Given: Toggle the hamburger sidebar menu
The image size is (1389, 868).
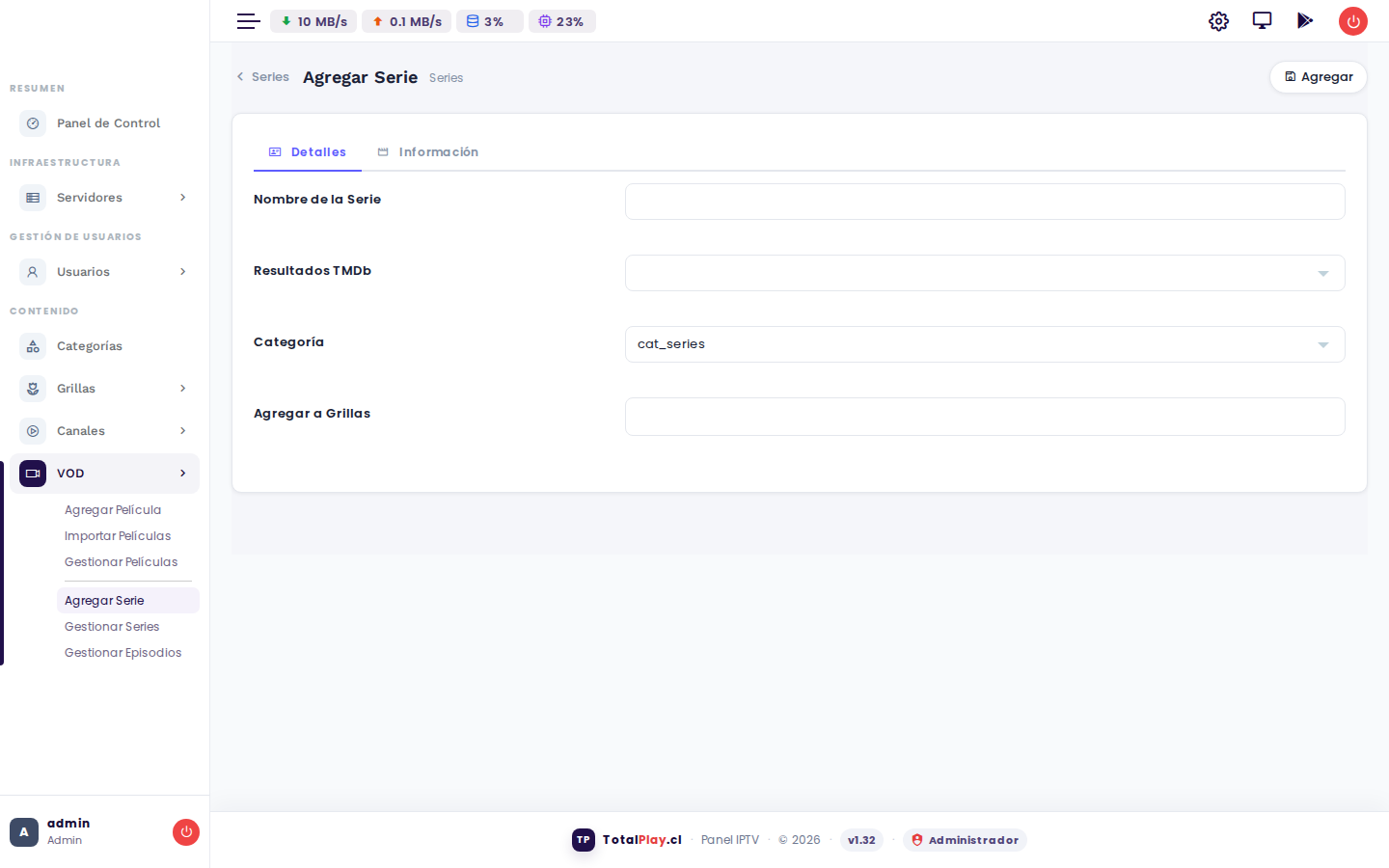Looking at the screenshot, I should 248,21.
